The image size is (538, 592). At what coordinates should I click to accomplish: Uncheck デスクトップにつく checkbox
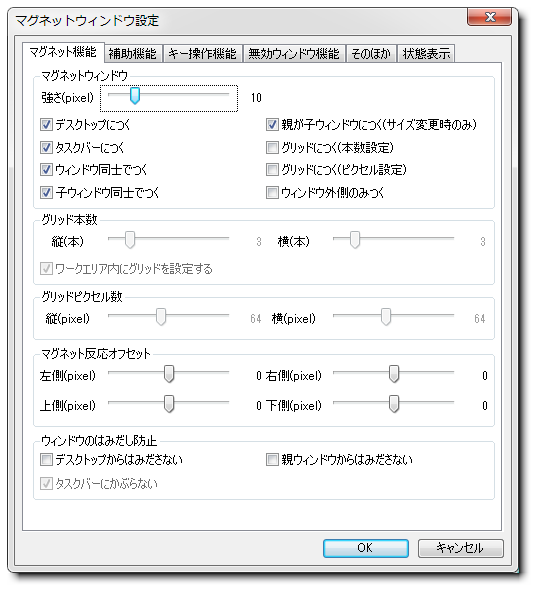[46, 125]
